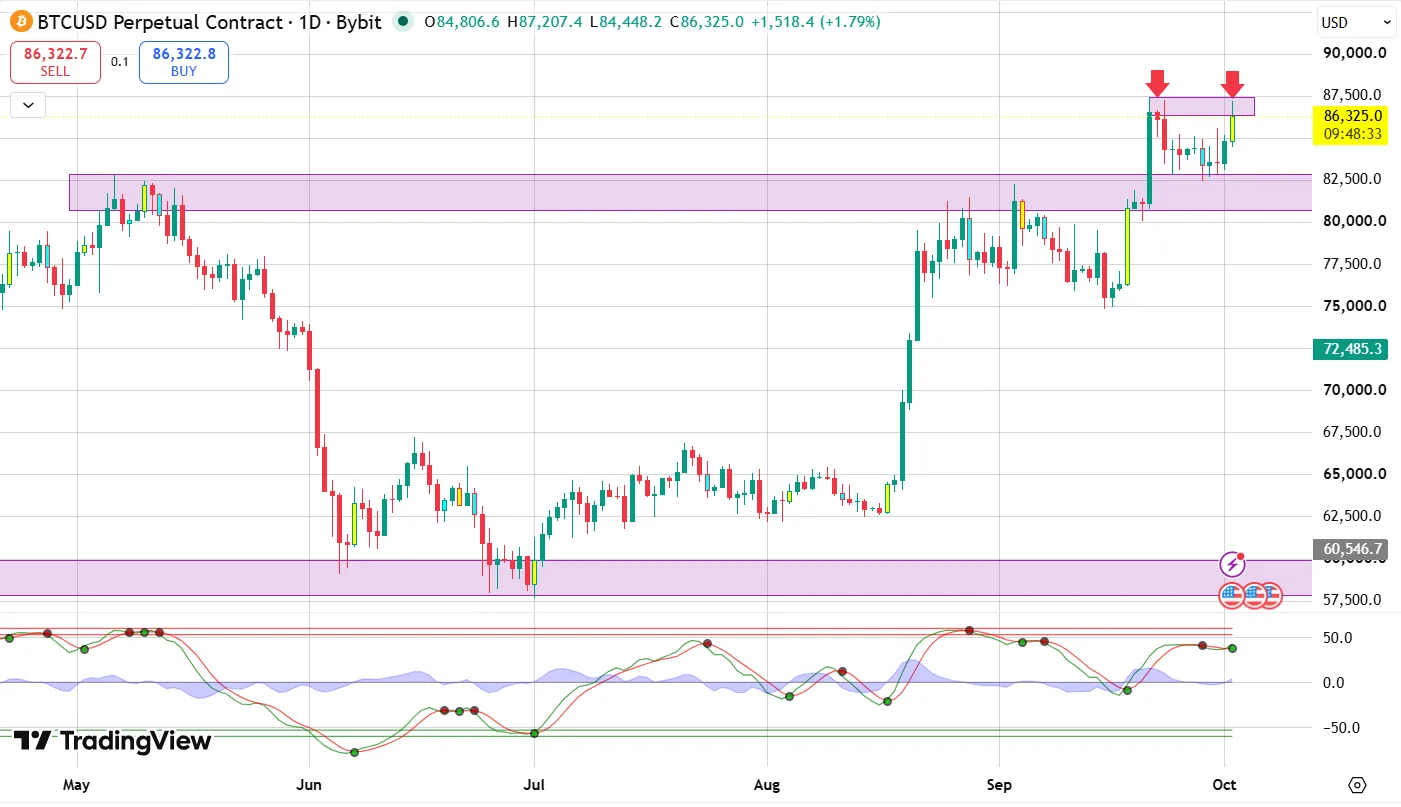Click the 87,500.0 price axis label
This screenshot has height=807, width=1401.
1354,95
